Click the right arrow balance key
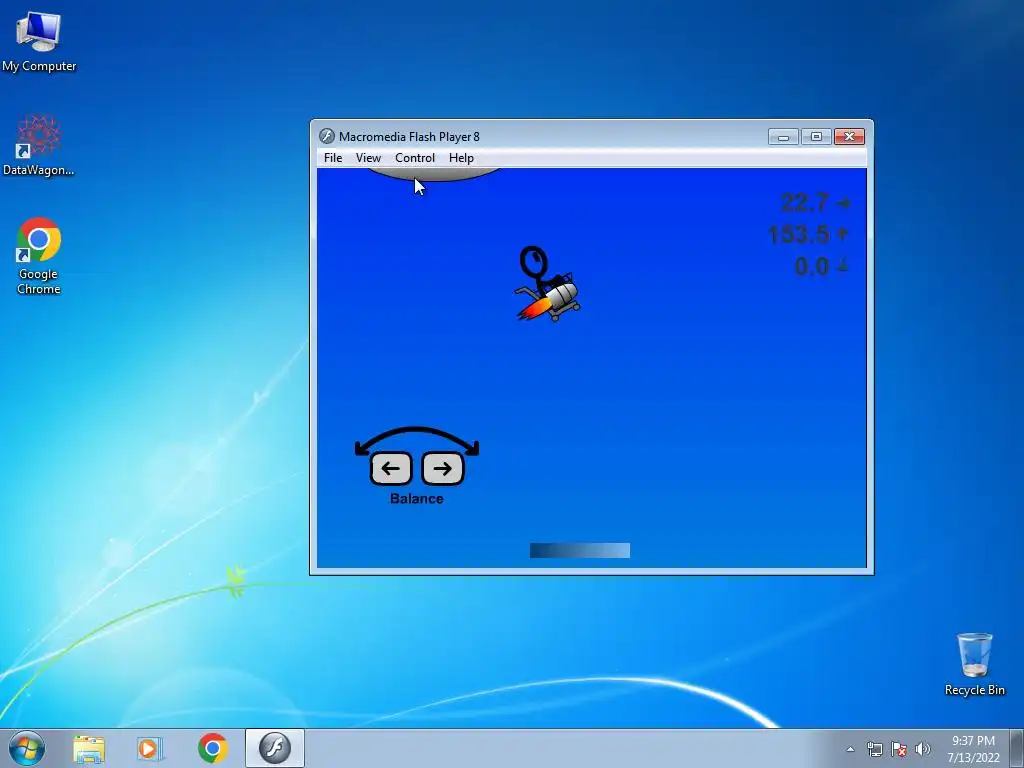The image size is (1024, 768). click(x=443, y=468)
